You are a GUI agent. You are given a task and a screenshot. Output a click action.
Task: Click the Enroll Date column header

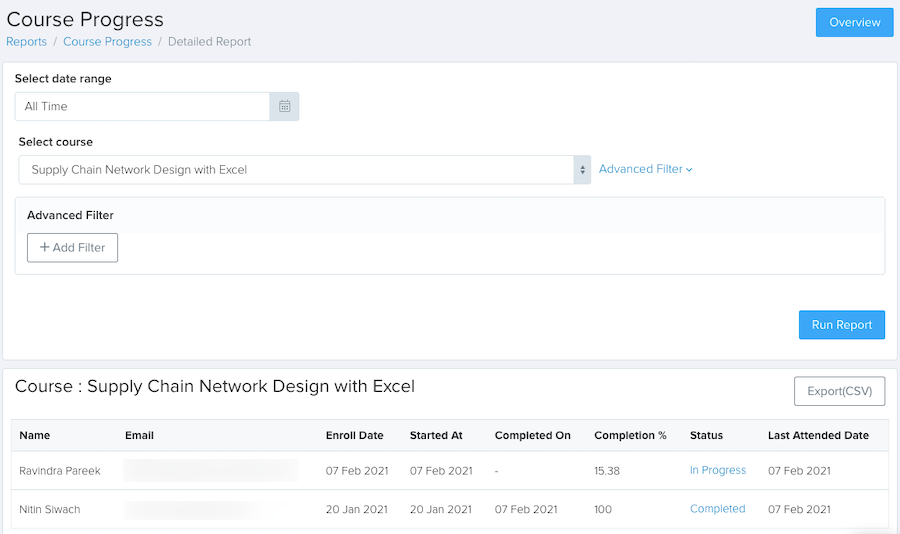coord(354,435)
